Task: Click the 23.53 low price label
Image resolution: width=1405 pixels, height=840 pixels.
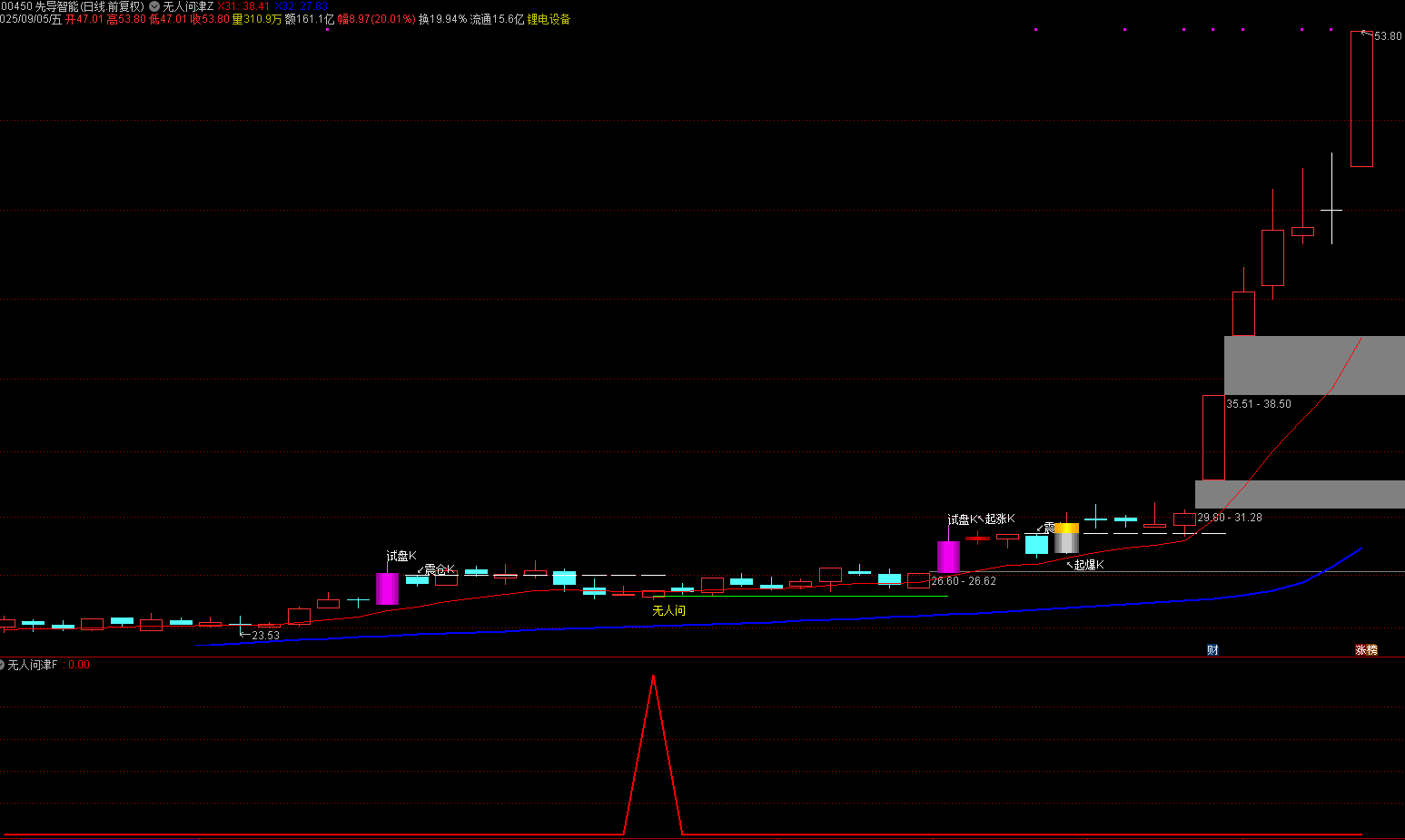Action: pos(265,636)
